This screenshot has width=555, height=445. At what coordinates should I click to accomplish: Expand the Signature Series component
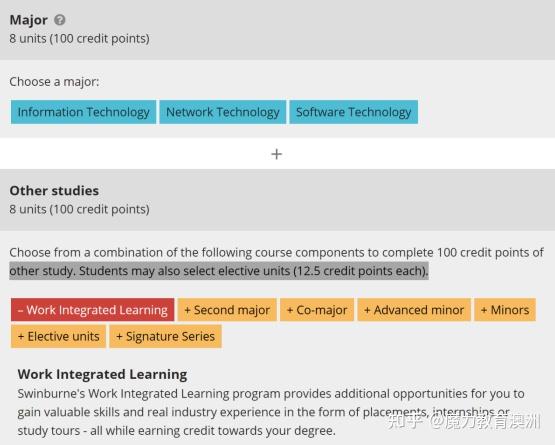click(x=165, y=336)
